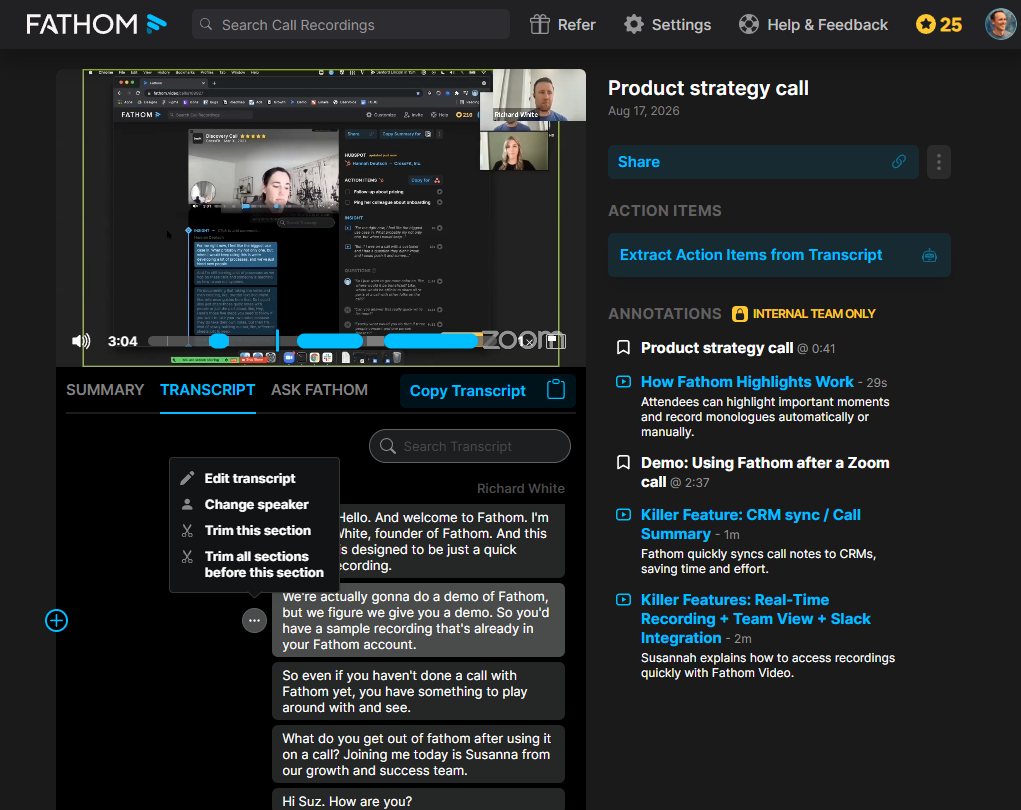Click the middle blue highlight segment on timeline
Image resolution: width=1021 pixels, height=810 pixels.
point(329,341)
